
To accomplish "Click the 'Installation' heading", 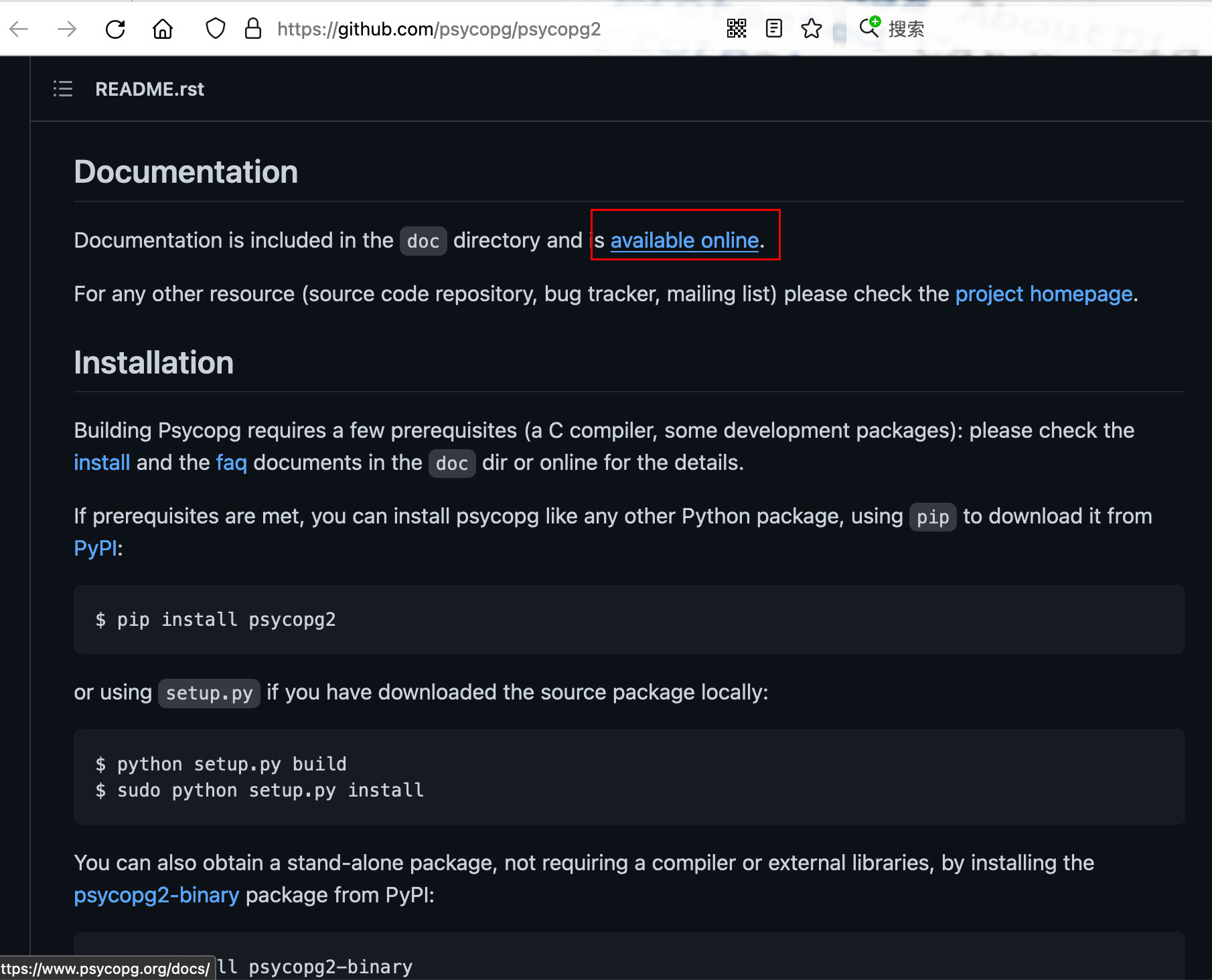I will pyautogui.click(x=153, y=363).
